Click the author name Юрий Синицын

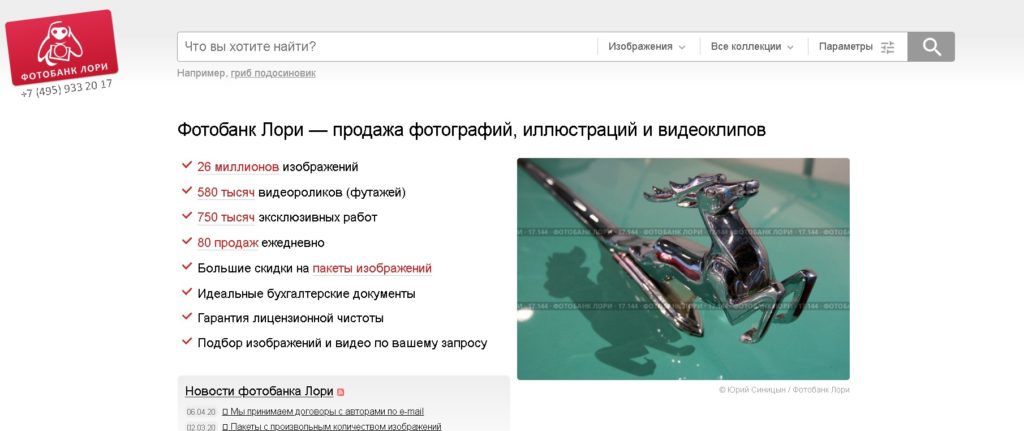point(752,390)
